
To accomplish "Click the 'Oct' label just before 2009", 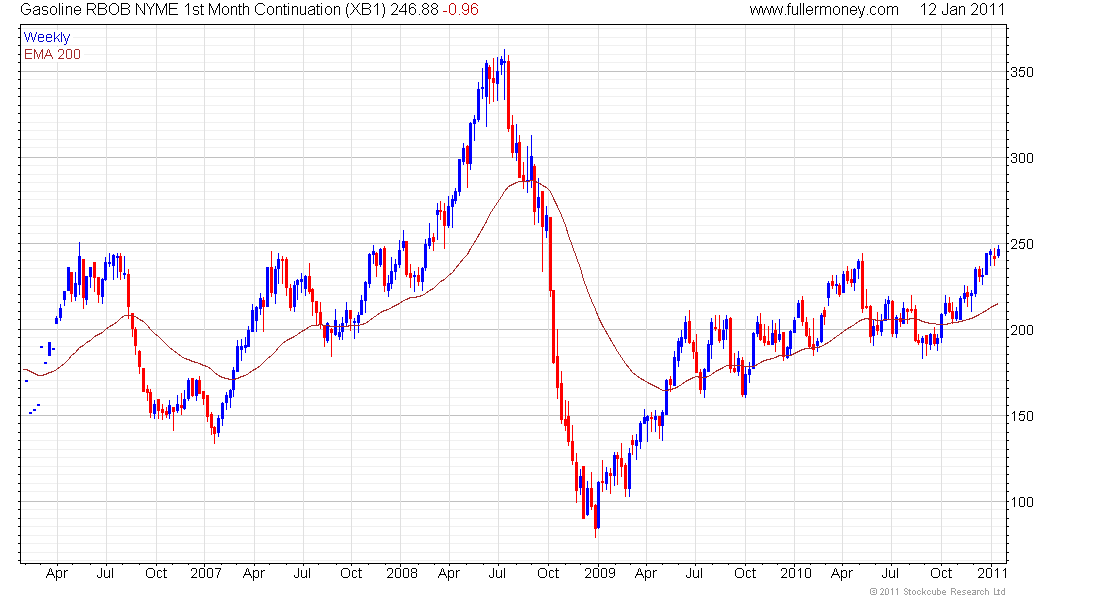I will pos(548,573).
